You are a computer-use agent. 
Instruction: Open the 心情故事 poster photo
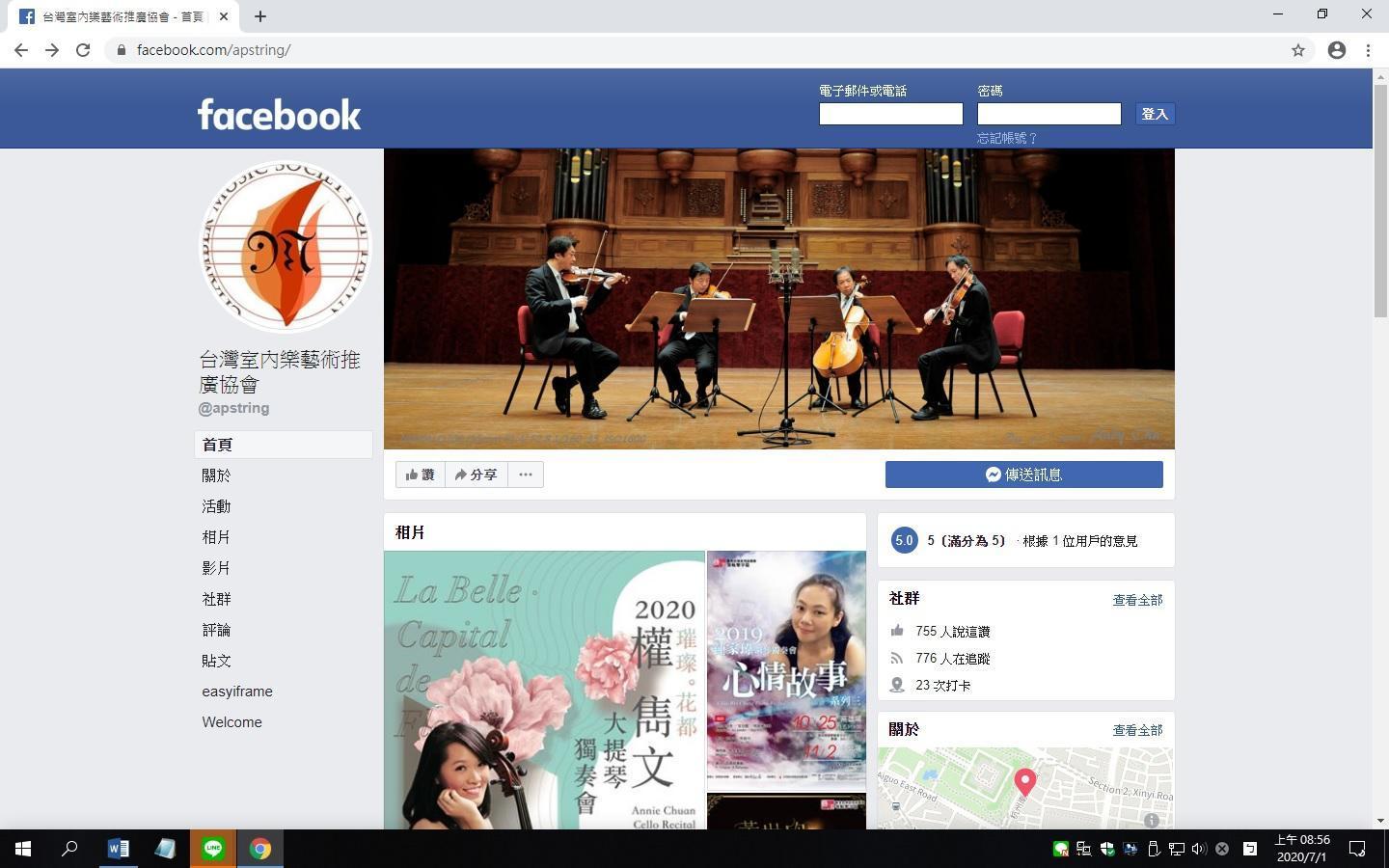(x=786, y=670)
